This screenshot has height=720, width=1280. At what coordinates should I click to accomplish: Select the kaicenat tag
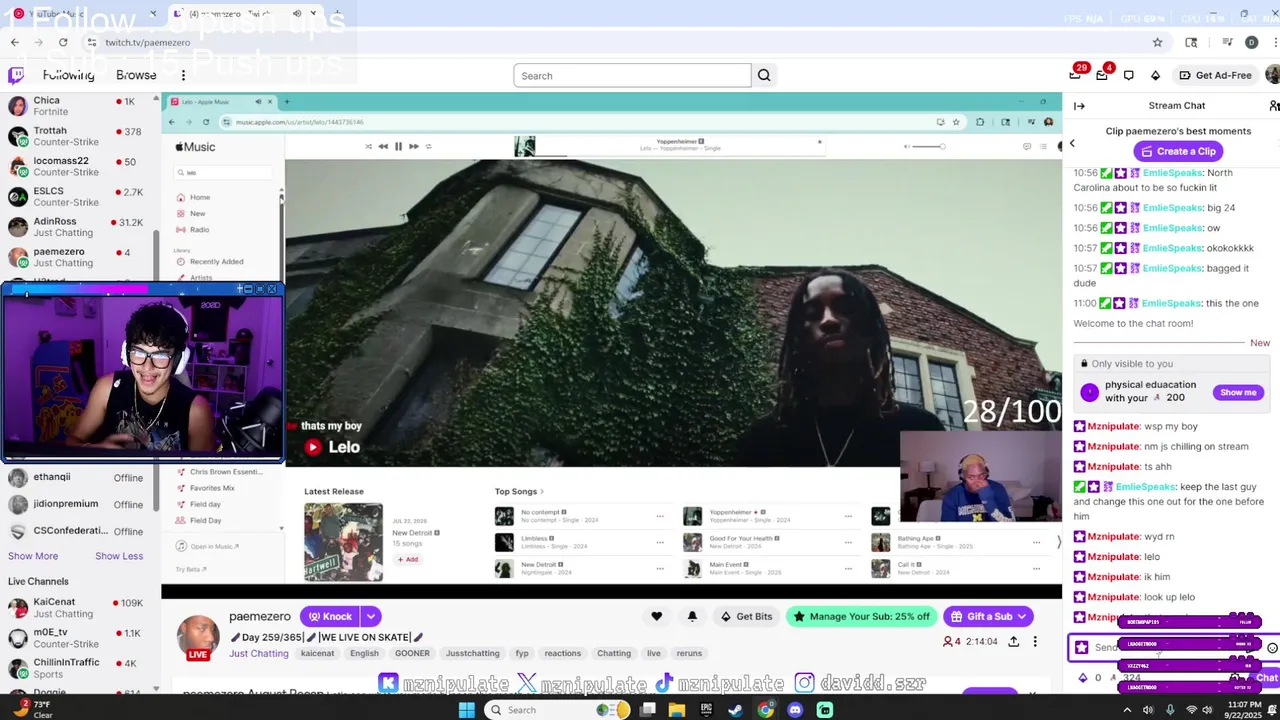click(x=318, y=653)
